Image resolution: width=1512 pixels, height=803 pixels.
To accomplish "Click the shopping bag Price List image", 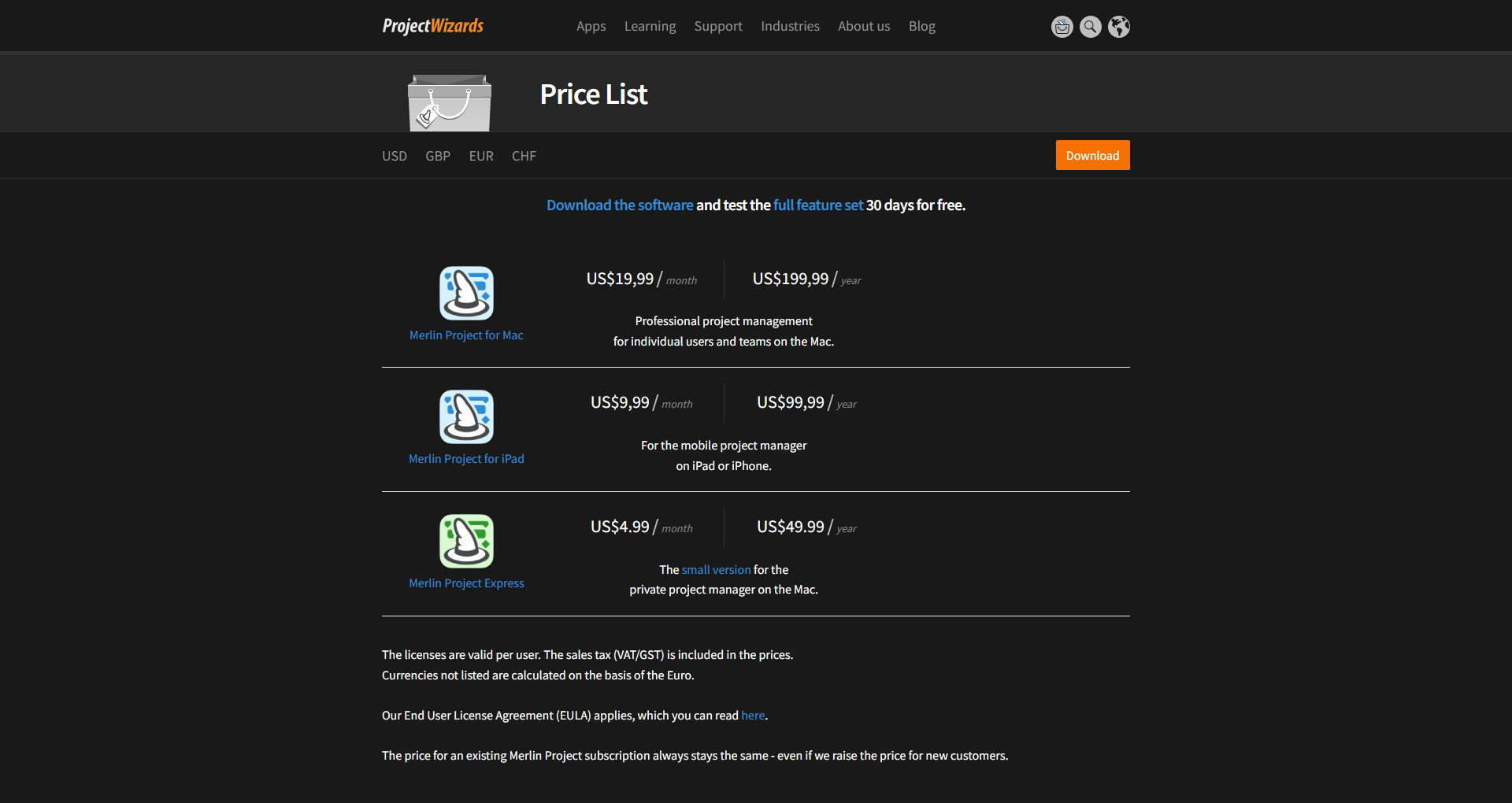I will coord(450,103).
